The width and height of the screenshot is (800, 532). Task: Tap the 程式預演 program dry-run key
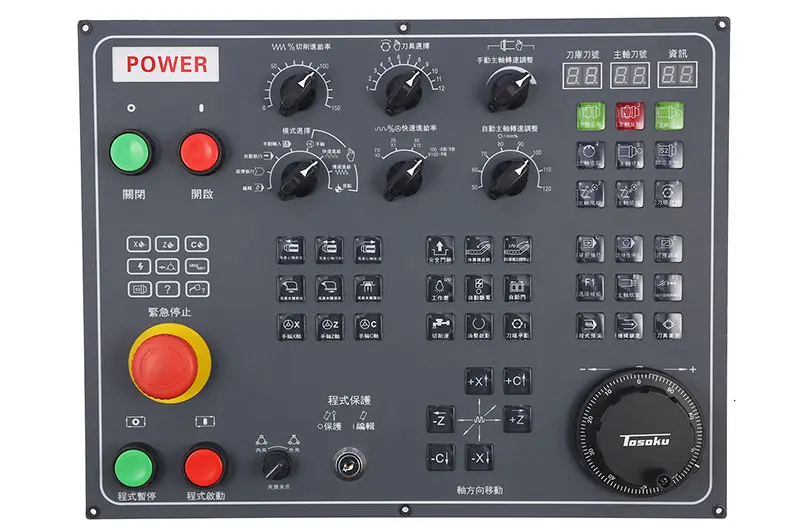coord(590,326)
